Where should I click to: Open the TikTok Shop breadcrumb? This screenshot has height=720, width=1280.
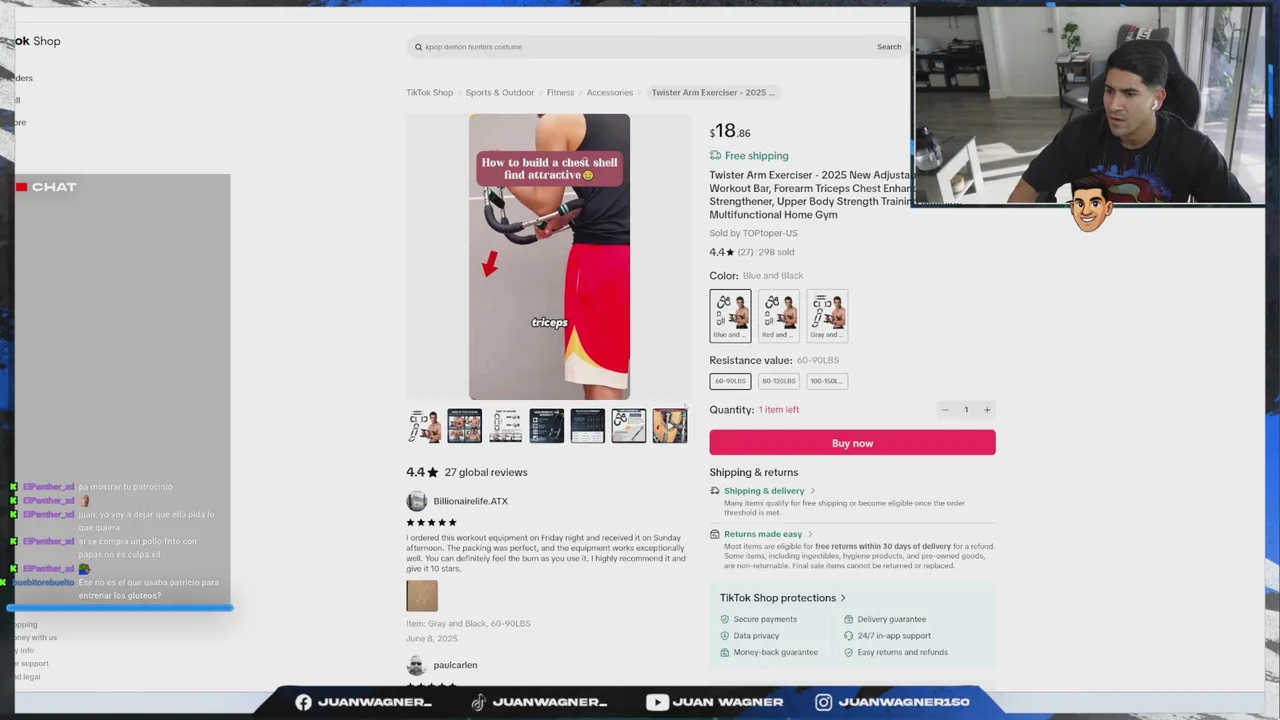[x=430, y=92]
